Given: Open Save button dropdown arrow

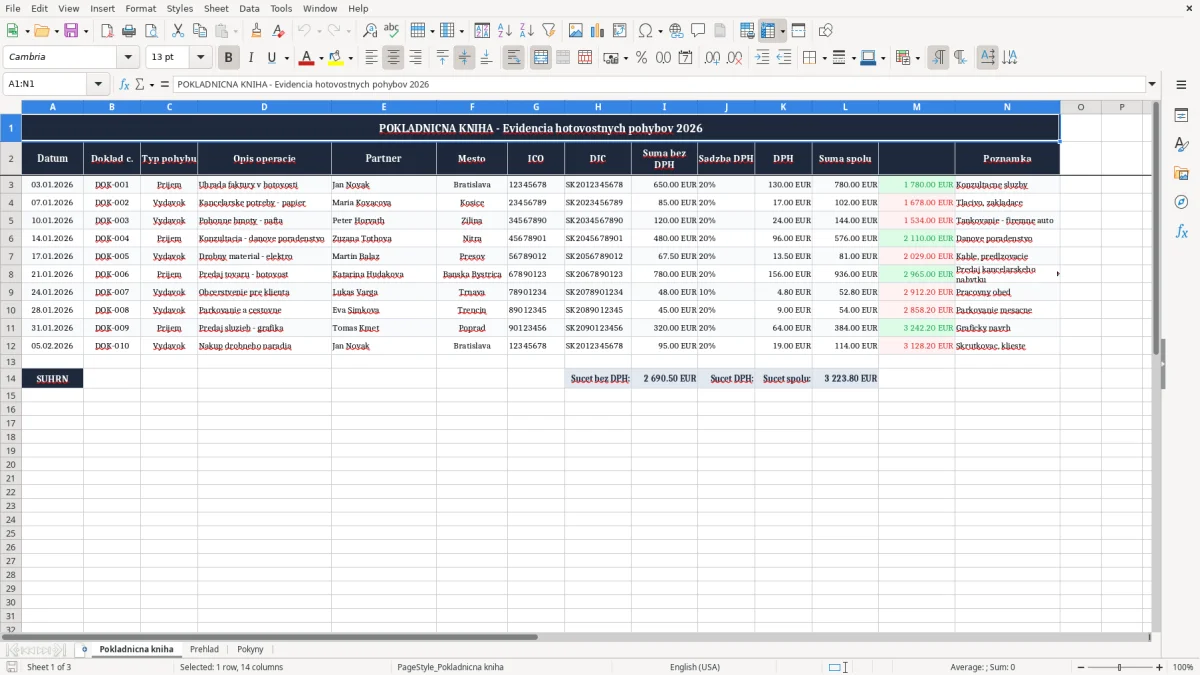Looking at the screenshot, I should point(86,31).
